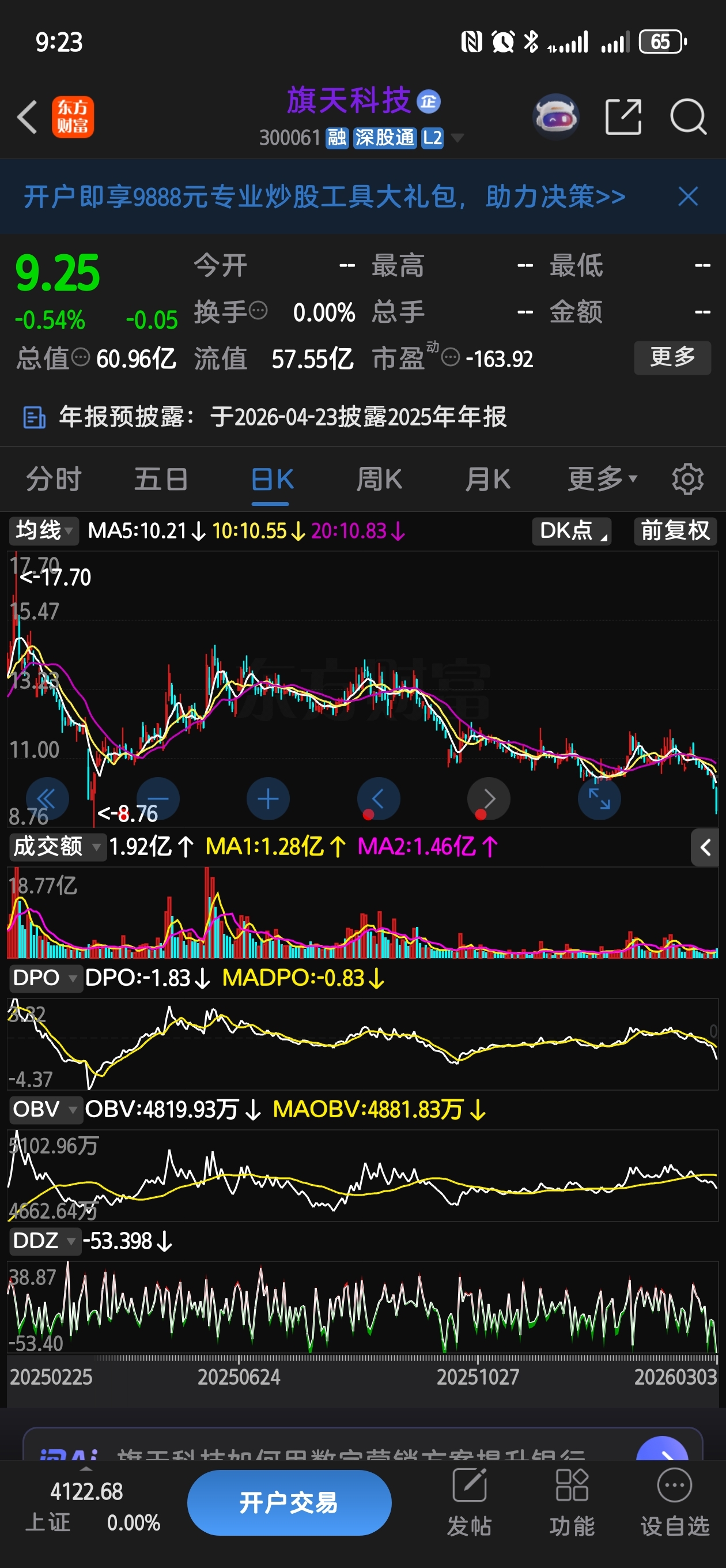
Task: Tap the 旗天科技 stock title
Action: [349, 101]
